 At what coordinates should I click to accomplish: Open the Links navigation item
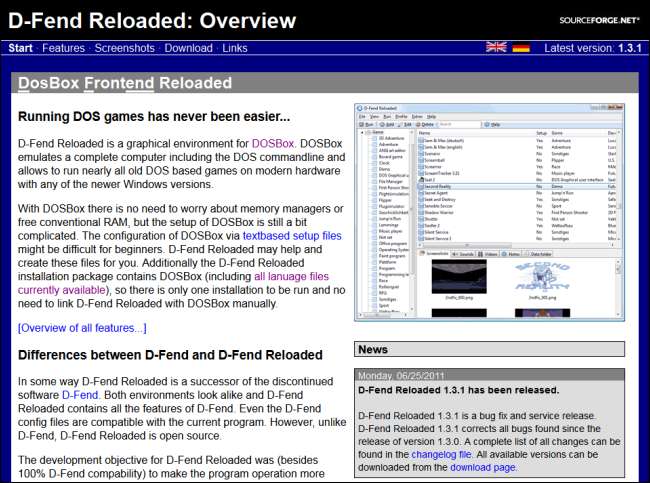click(x=235, y=48)
